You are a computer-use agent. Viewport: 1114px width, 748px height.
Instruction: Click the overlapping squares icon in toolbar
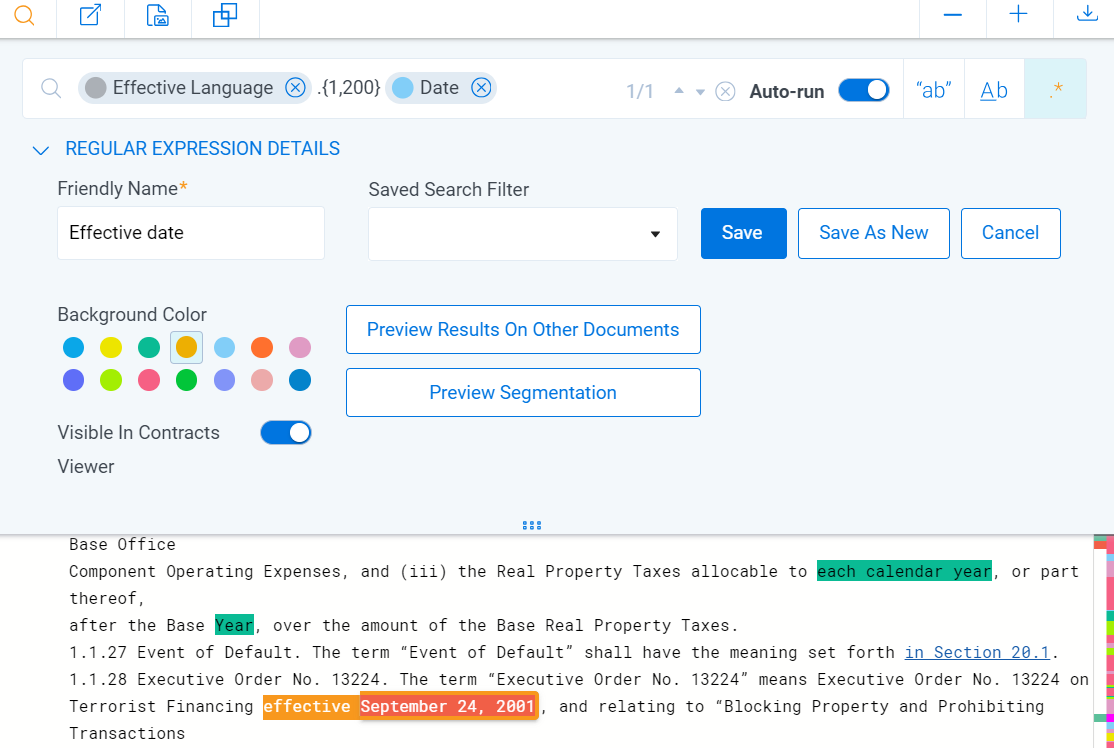tap(225, 15)
